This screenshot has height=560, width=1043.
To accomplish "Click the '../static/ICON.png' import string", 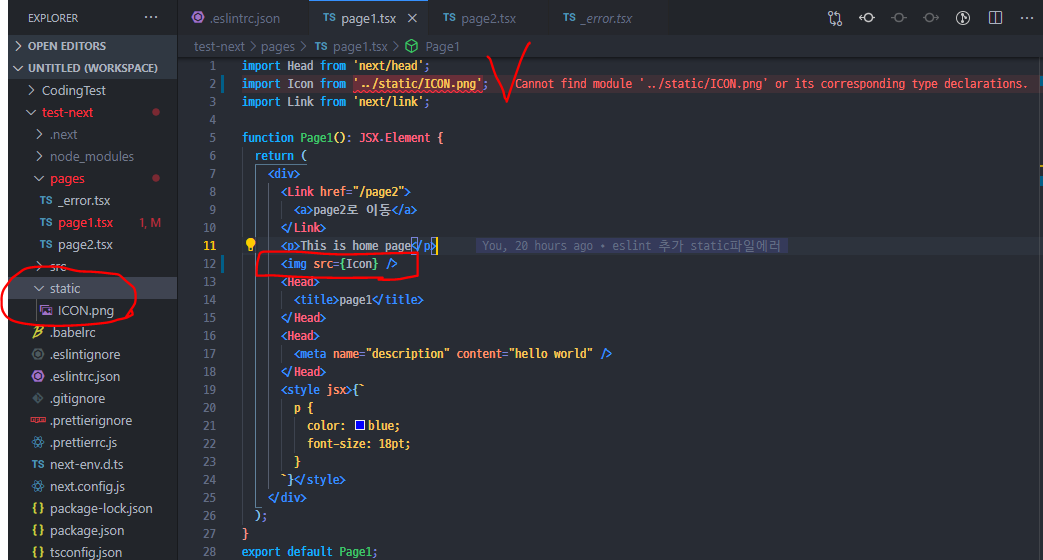I will [x=417, y=83].
